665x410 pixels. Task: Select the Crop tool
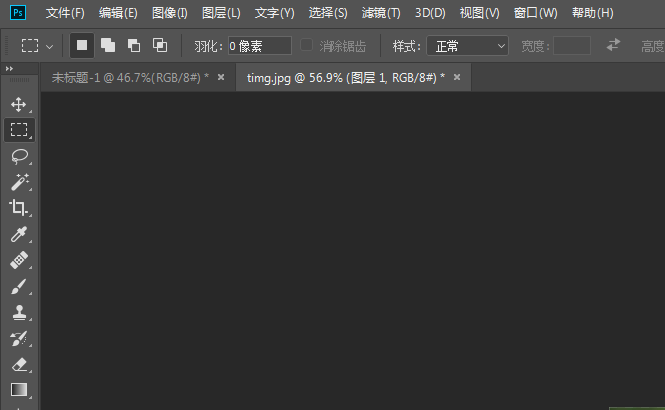pyautogui.click(x=18, y=208)
